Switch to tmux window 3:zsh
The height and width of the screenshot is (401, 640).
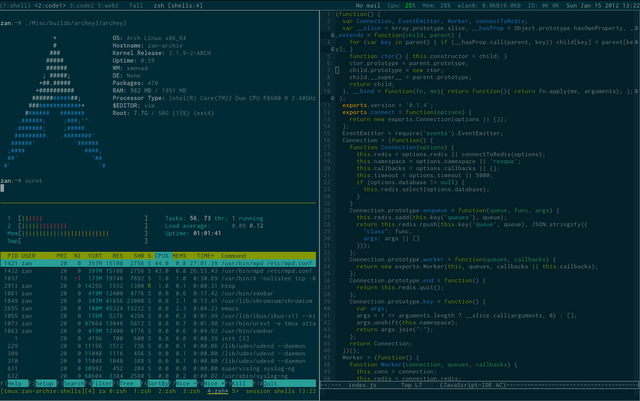point(191,391)
